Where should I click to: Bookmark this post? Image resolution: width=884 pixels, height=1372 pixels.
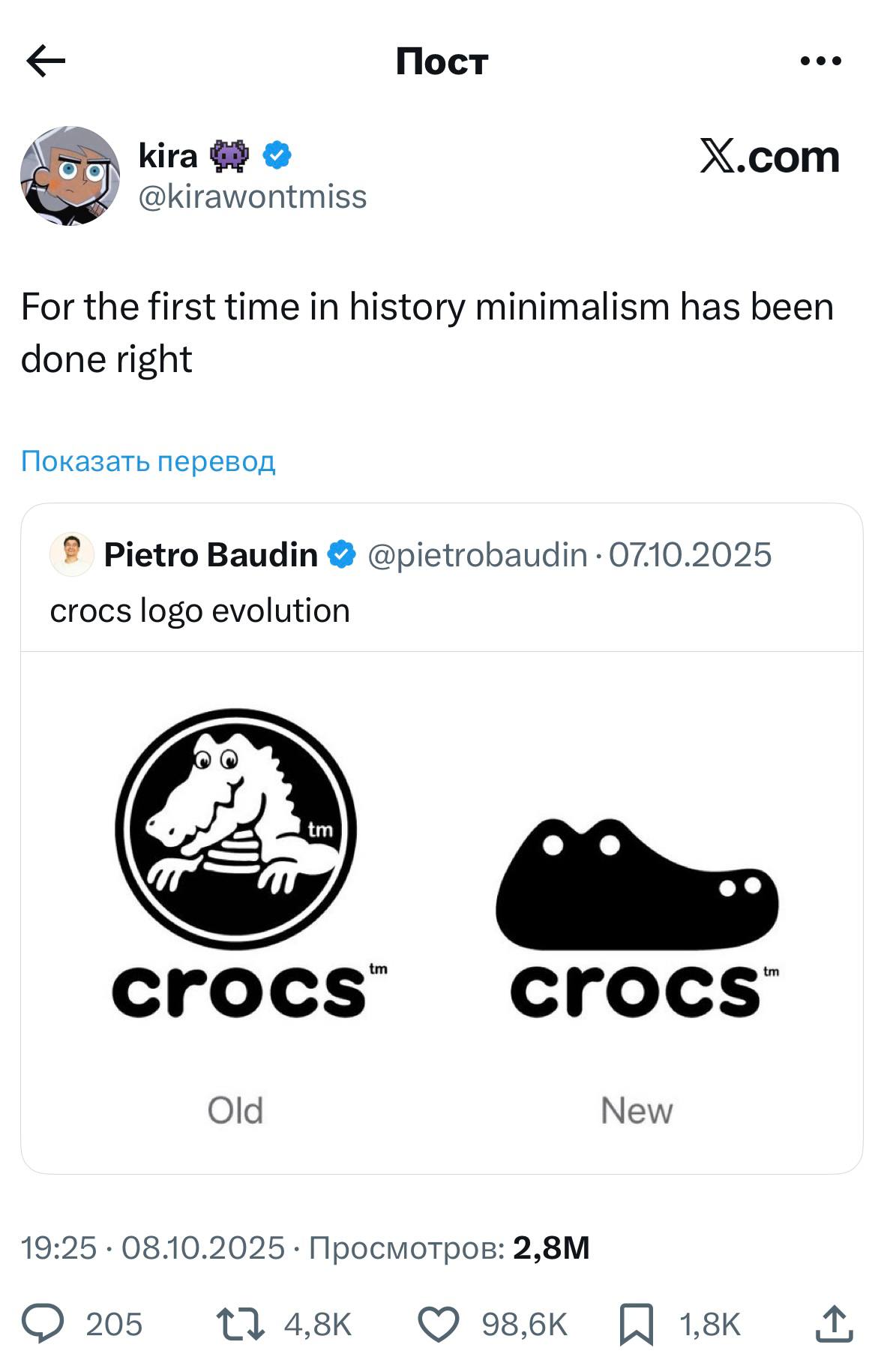(636, 1324)
